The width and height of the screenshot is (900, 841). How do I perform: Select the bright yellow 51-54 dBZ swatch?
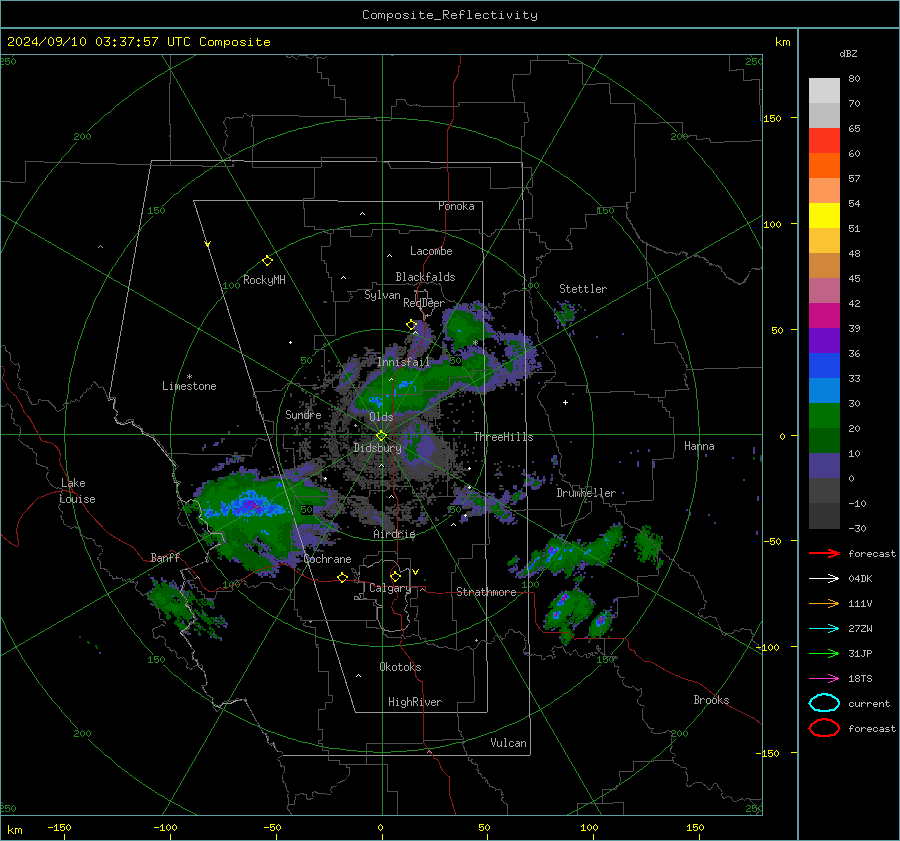pyautogui.click(x=824, y=216)
